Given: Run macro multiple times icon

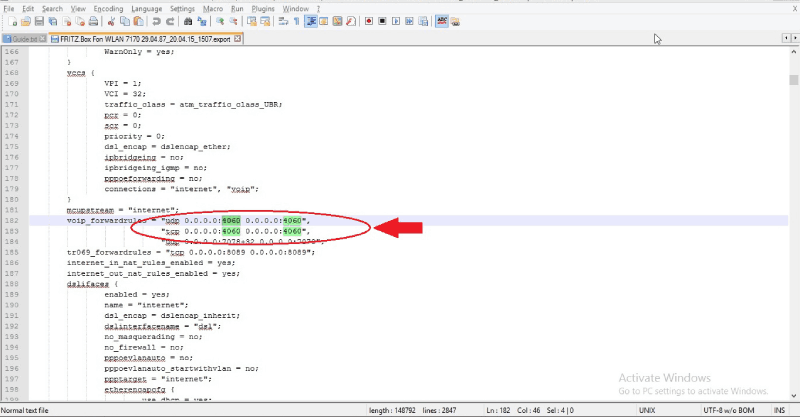Looking at the screenshot, I should tap(409, 21).
